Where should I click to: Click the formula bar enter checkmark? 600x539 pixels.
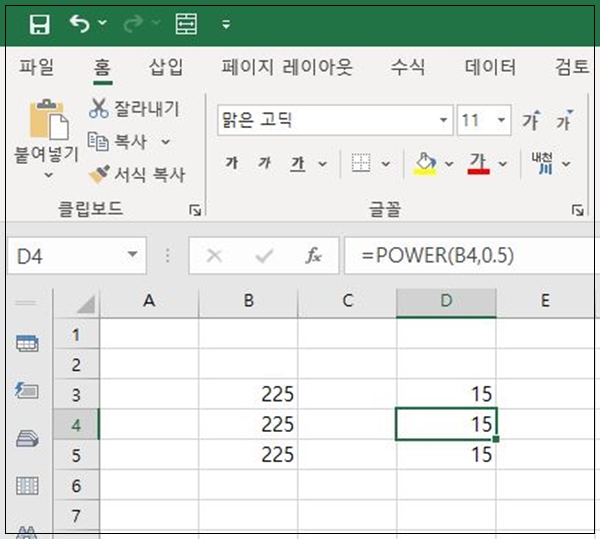point(264,256)
